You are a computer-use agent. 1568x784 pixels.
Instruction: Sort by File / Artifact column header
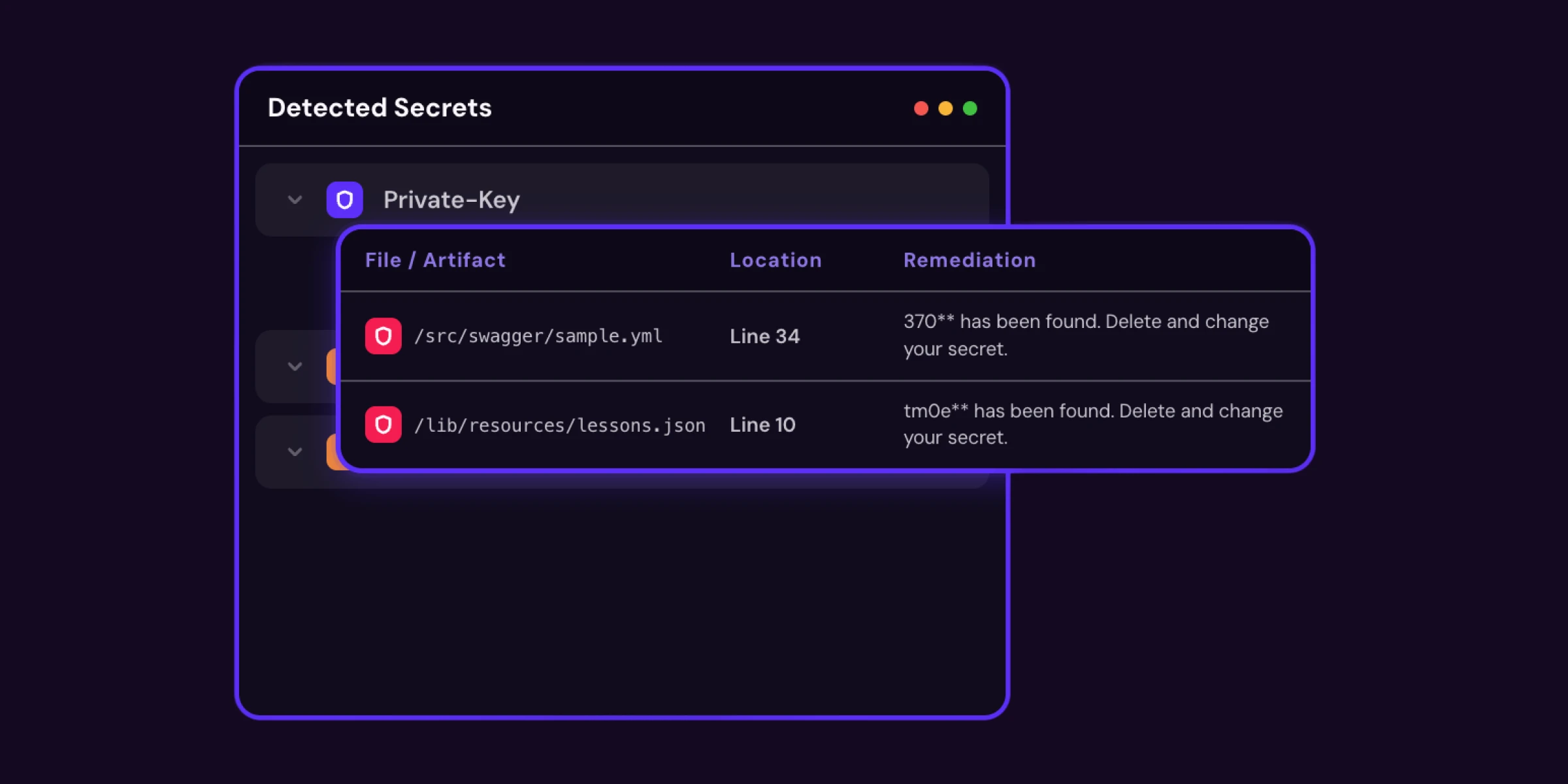click(x=435, y=260)
